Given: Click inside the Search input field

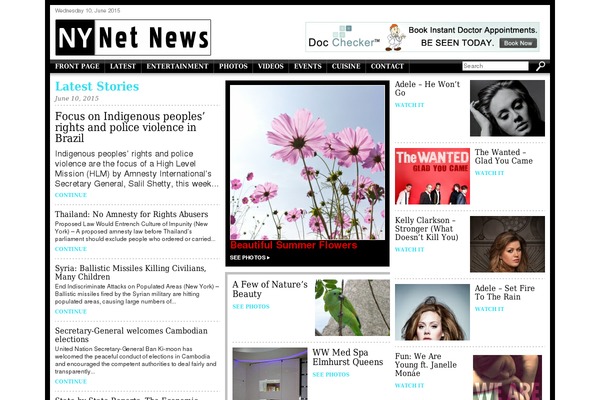Looking at the screenshot, I should tap(495, 66).
